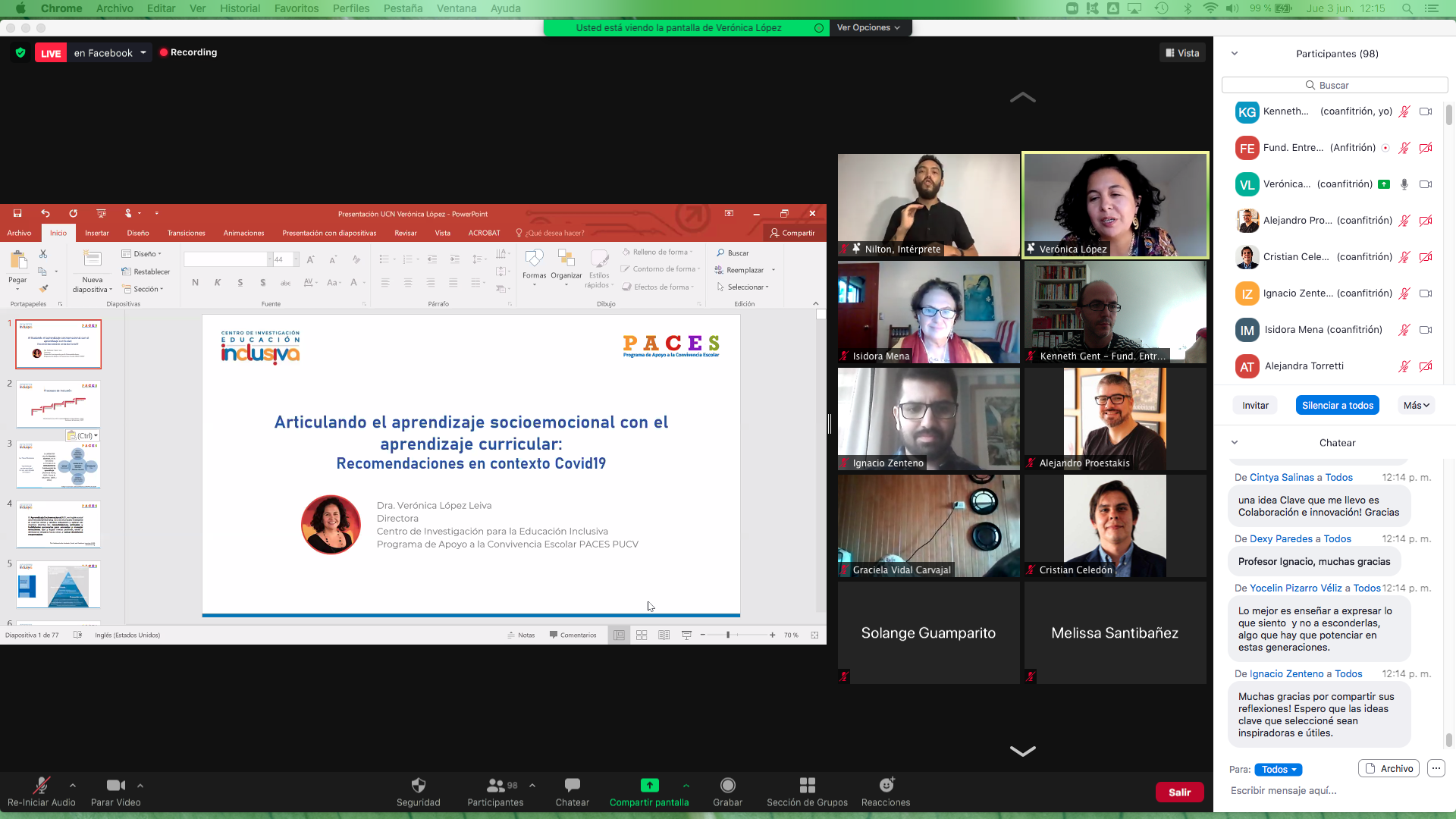Viewport: 1456px width, 819px height.
Task: Open the Historial menu
Action: click(240, 8)
